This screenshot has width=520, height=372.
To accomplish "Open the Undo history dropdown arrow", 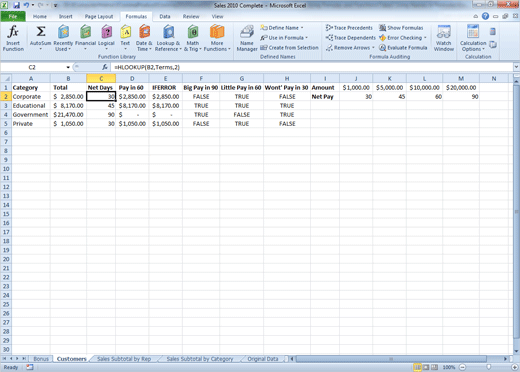I will 33,5.
